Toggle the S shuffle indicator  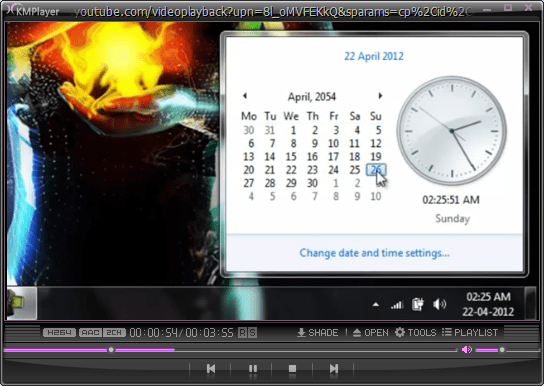coord(253,333)
